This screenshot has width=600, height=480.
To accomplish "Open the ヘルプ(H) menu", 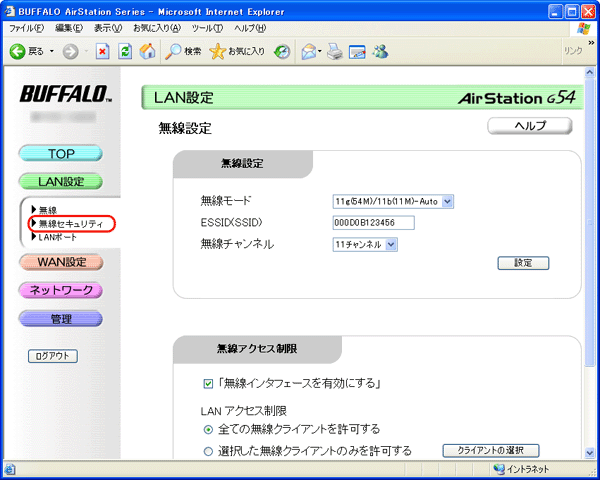I will (250, 28).
